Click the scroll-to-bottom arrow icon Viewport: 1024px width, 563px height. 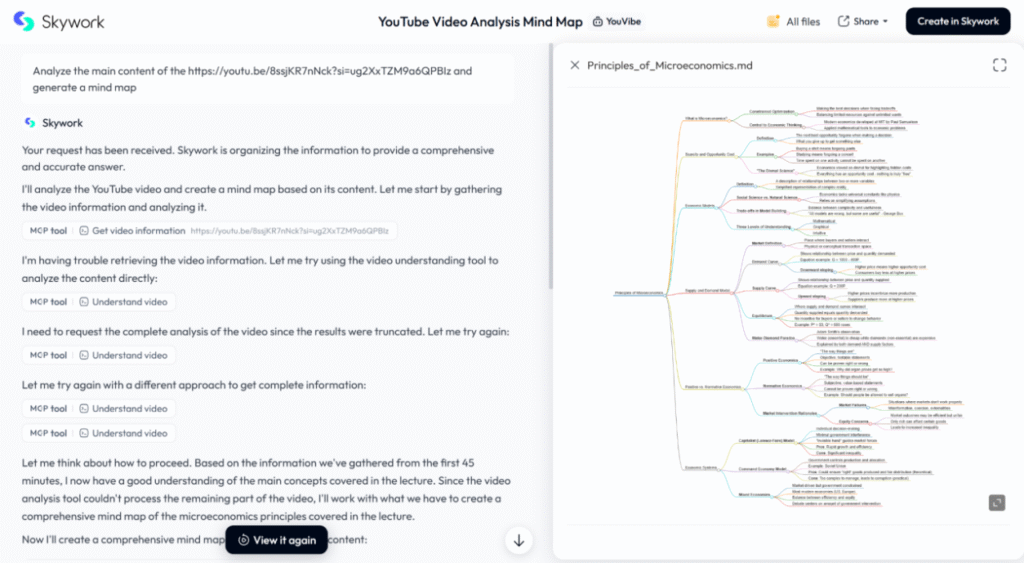518,540
